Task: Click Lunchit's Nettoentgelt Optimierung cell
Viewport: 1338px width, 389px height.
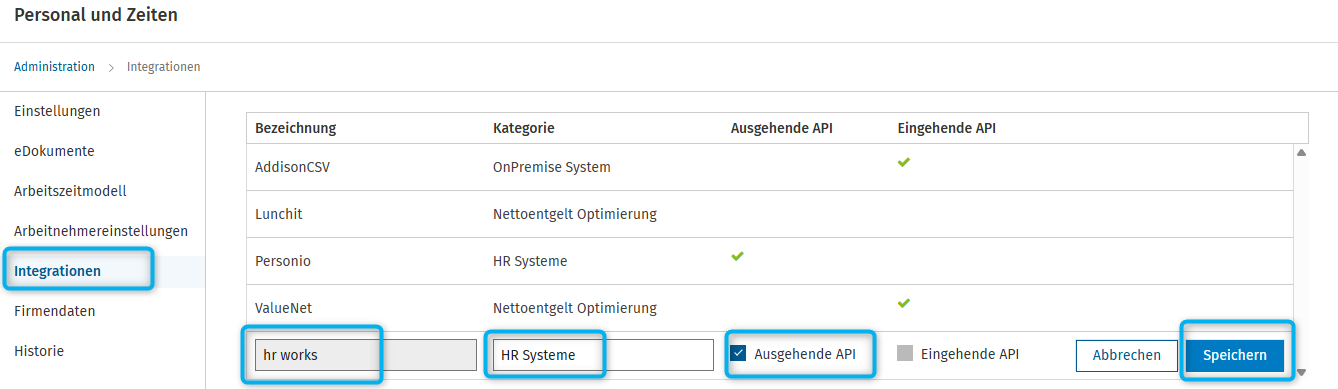Action: coord(575,214)
